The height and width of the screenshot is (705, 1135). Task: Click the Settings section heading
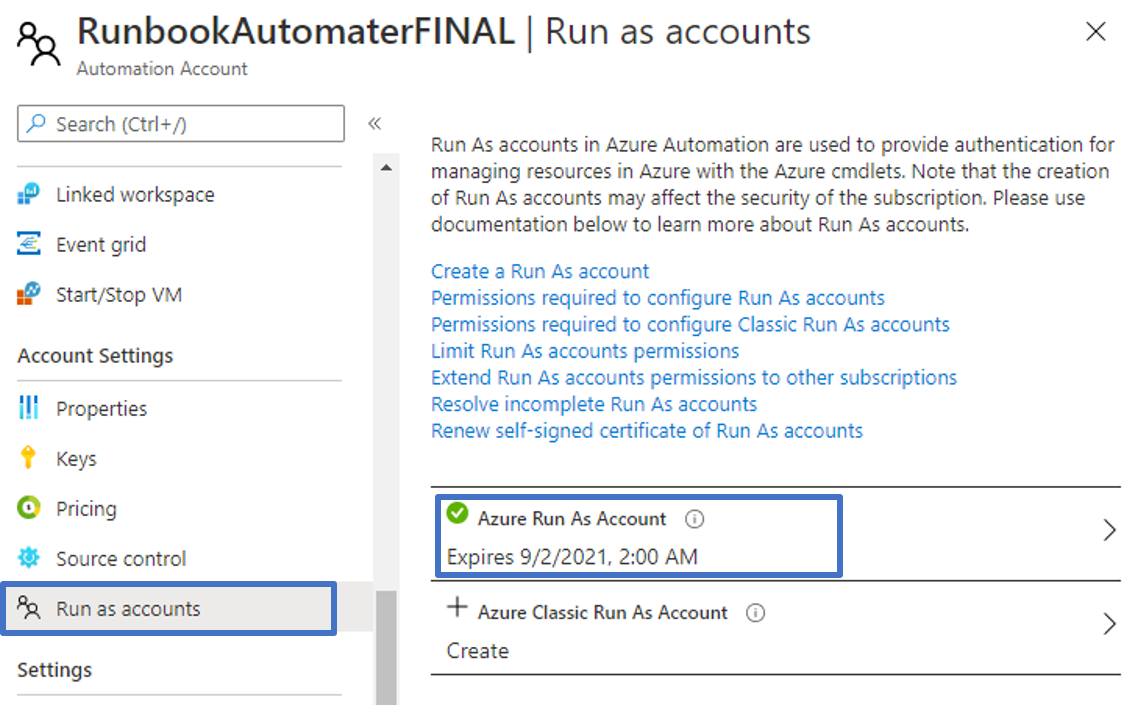[54, 670]
